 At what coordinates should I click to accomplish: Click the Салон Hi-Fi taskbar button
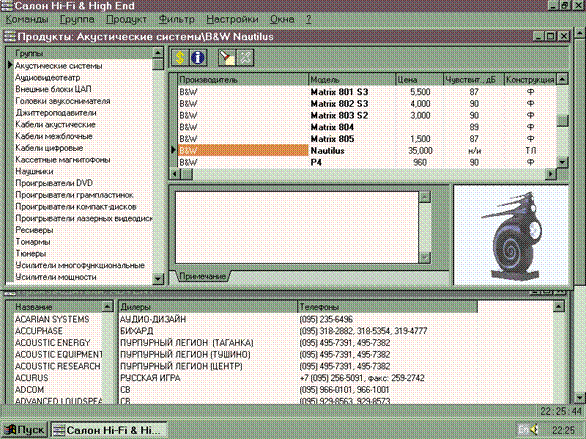point(109,430)
